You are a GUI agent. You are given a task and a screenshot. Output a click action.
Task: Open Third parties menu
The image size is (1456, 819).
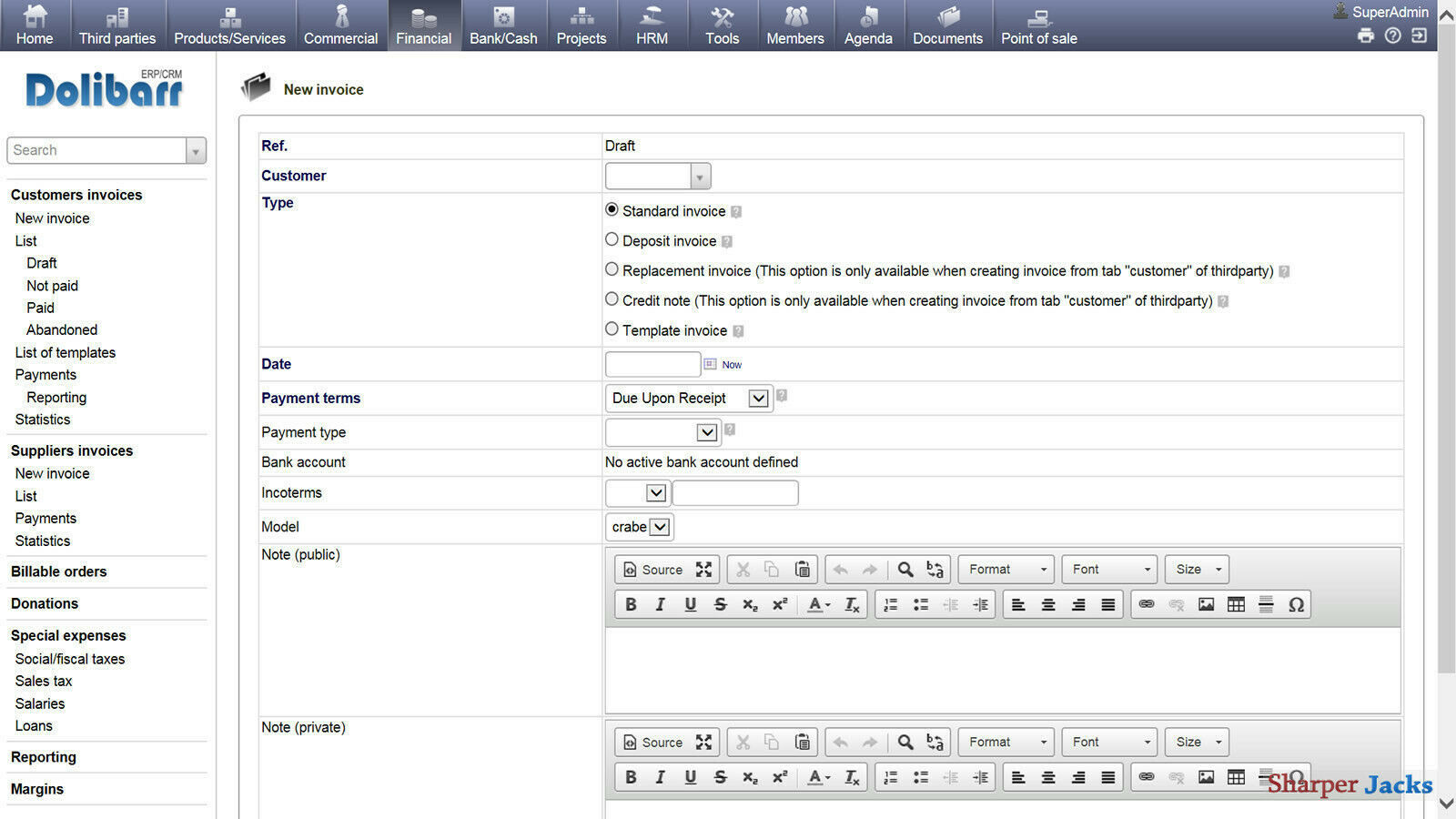point(117,25)
